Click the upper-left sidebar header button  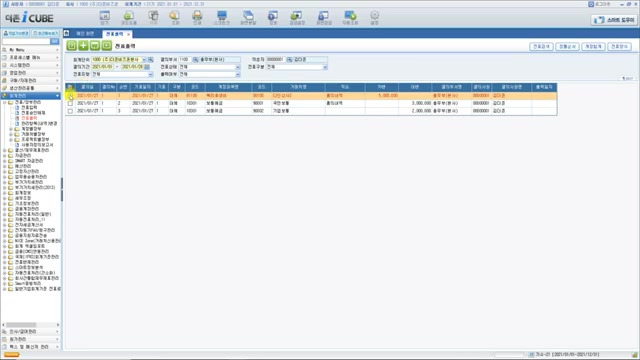(16, 33)
